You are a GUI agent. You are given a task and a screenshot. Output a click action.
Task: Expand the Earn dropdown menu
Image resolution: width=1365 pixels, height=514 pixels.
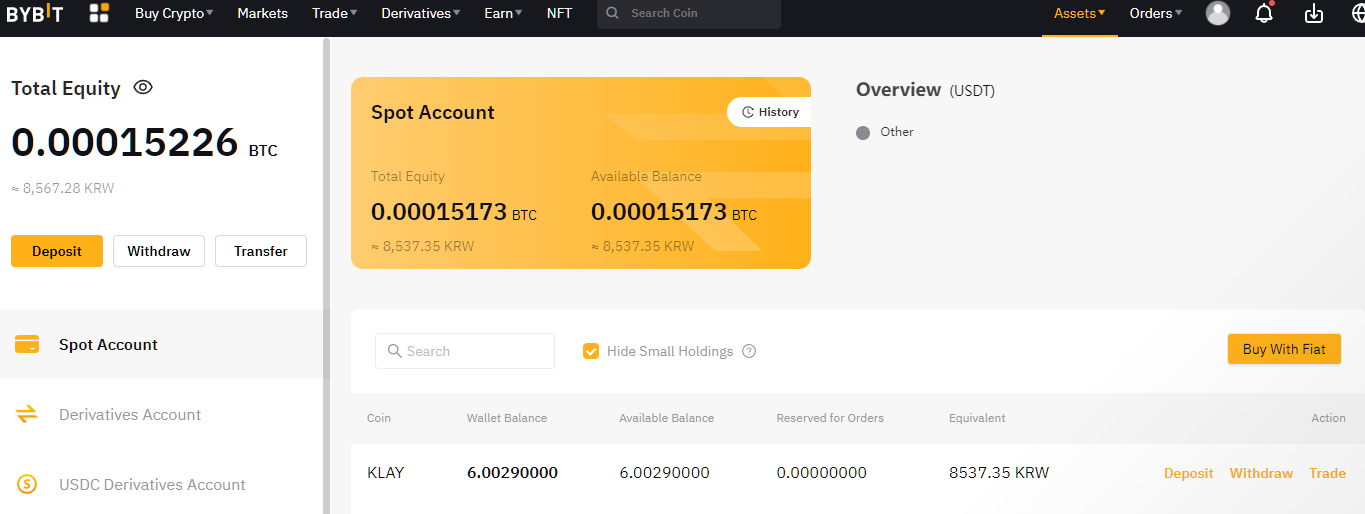pyautogui.click(x=503, y=13)
